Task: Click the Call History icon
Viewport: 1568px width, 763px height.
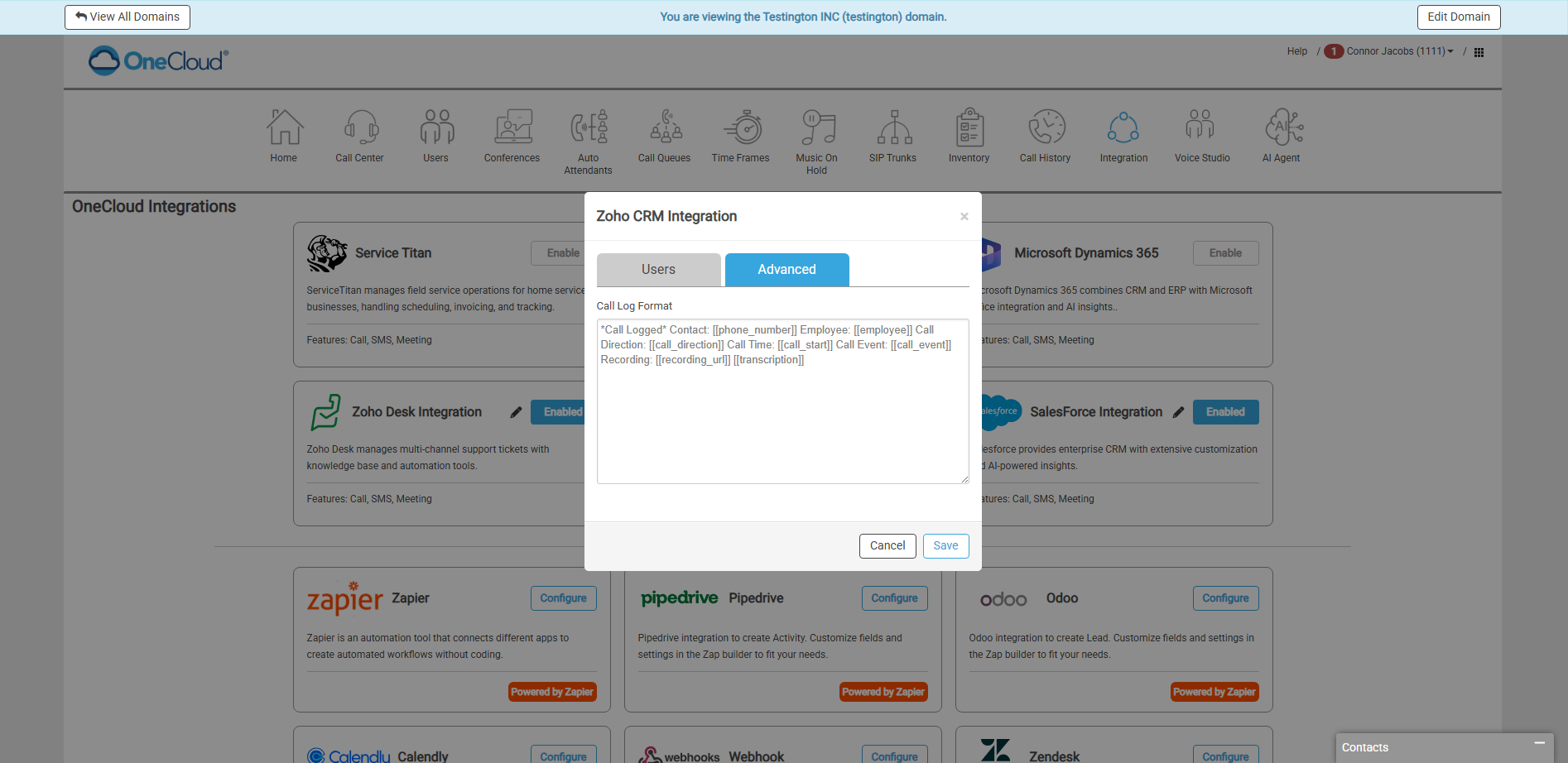Action: (x=1046, y=128)
